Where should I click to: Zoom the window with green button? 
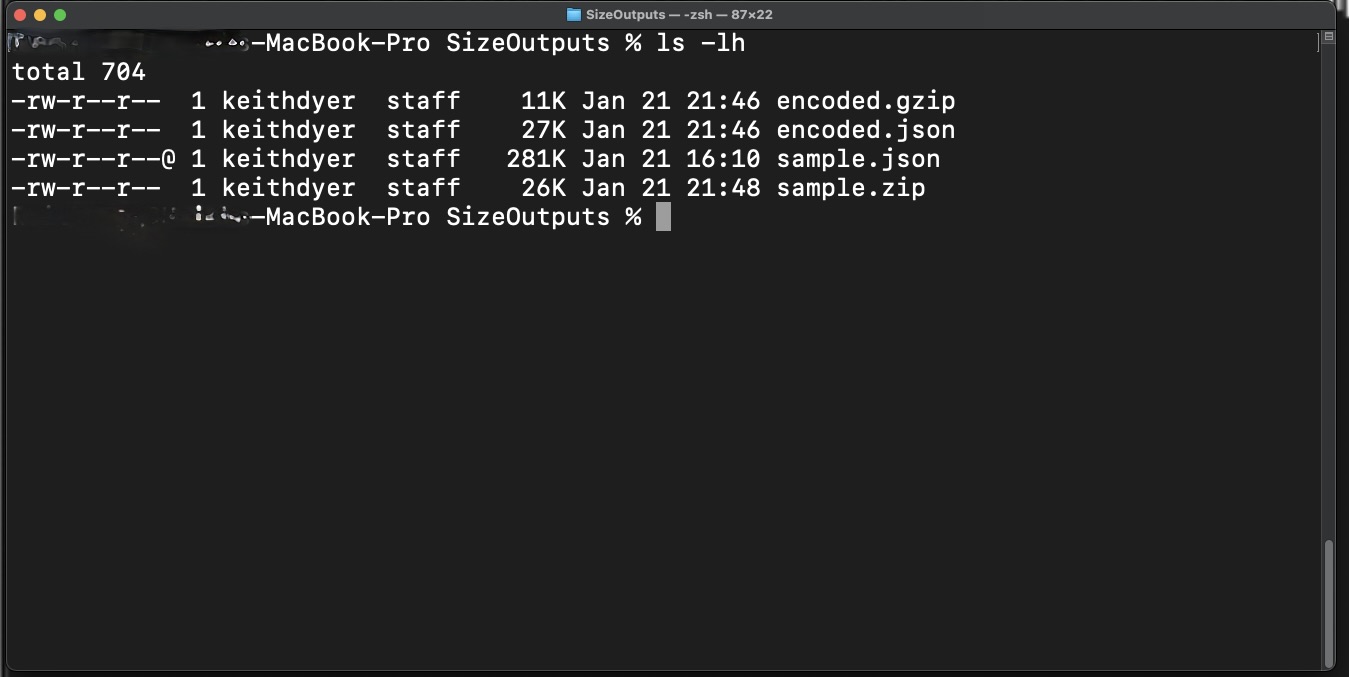(x=60, y=15)
